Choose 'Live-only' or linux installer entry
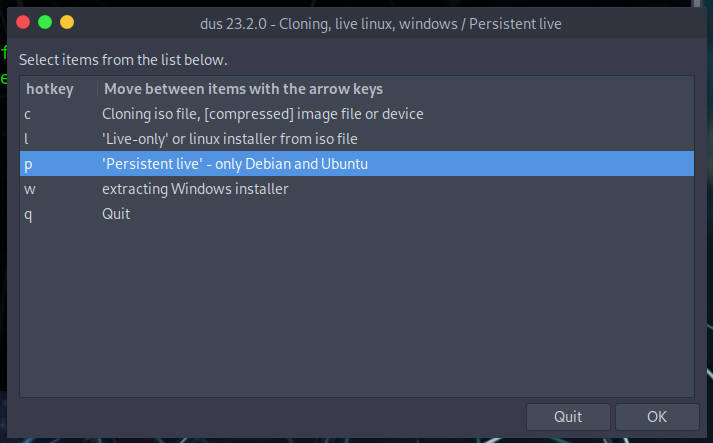The image size is (713, 443). coord(229,139)
